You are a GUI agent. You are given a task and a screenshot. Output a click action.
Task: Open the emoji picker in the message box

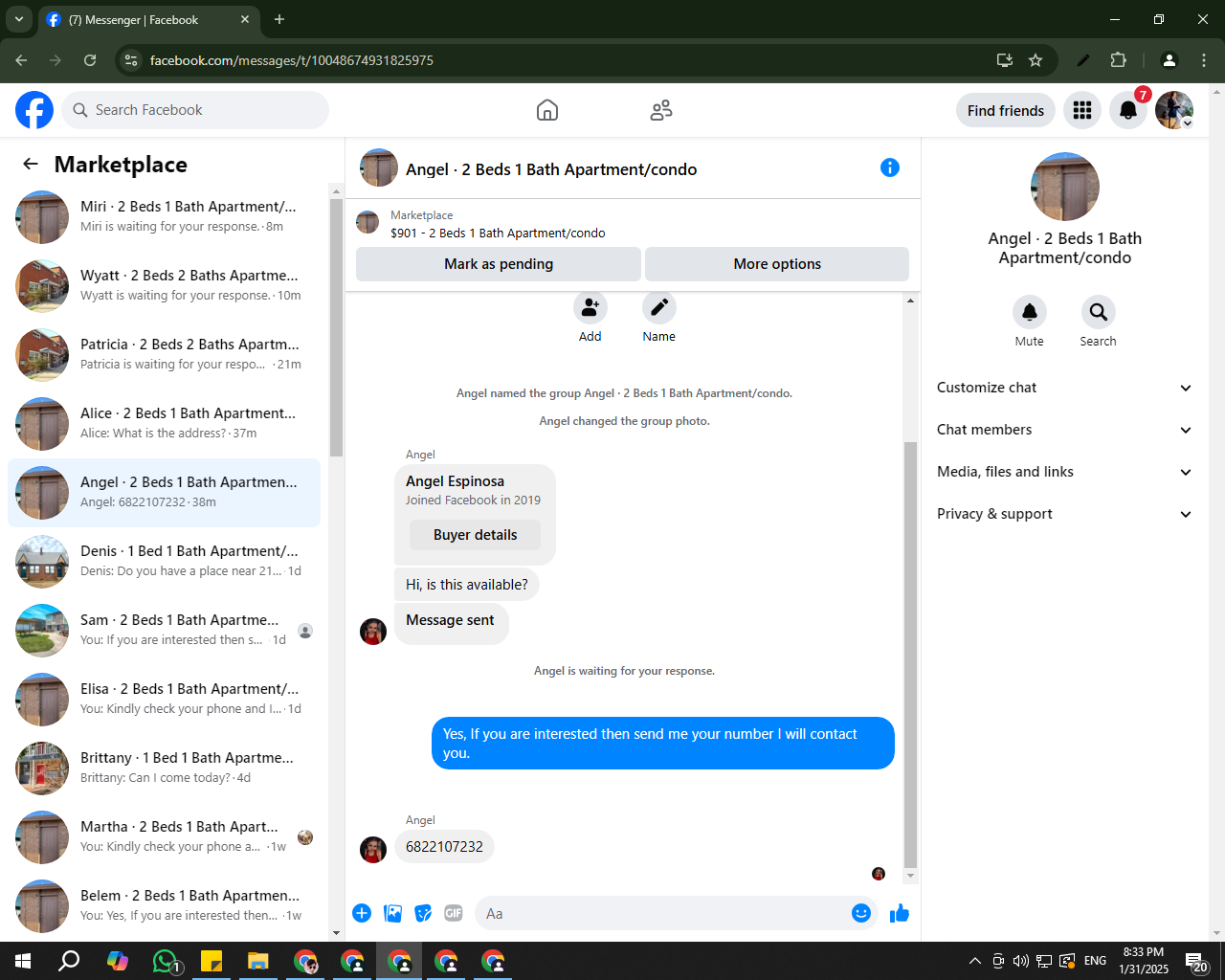(861, 913)
